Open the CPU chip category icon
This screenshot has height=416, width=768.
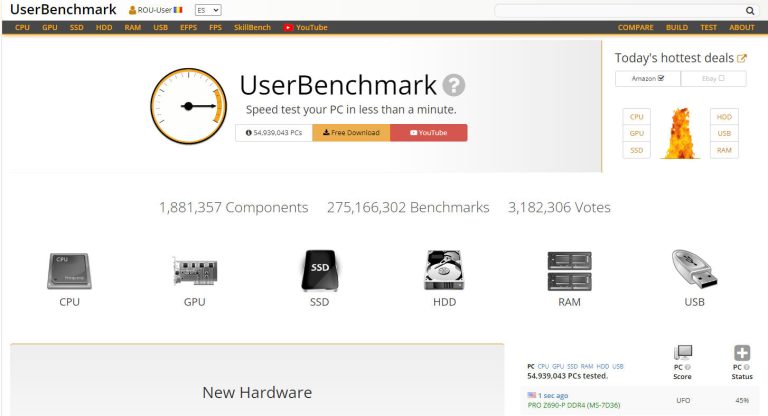click(69, 270)
